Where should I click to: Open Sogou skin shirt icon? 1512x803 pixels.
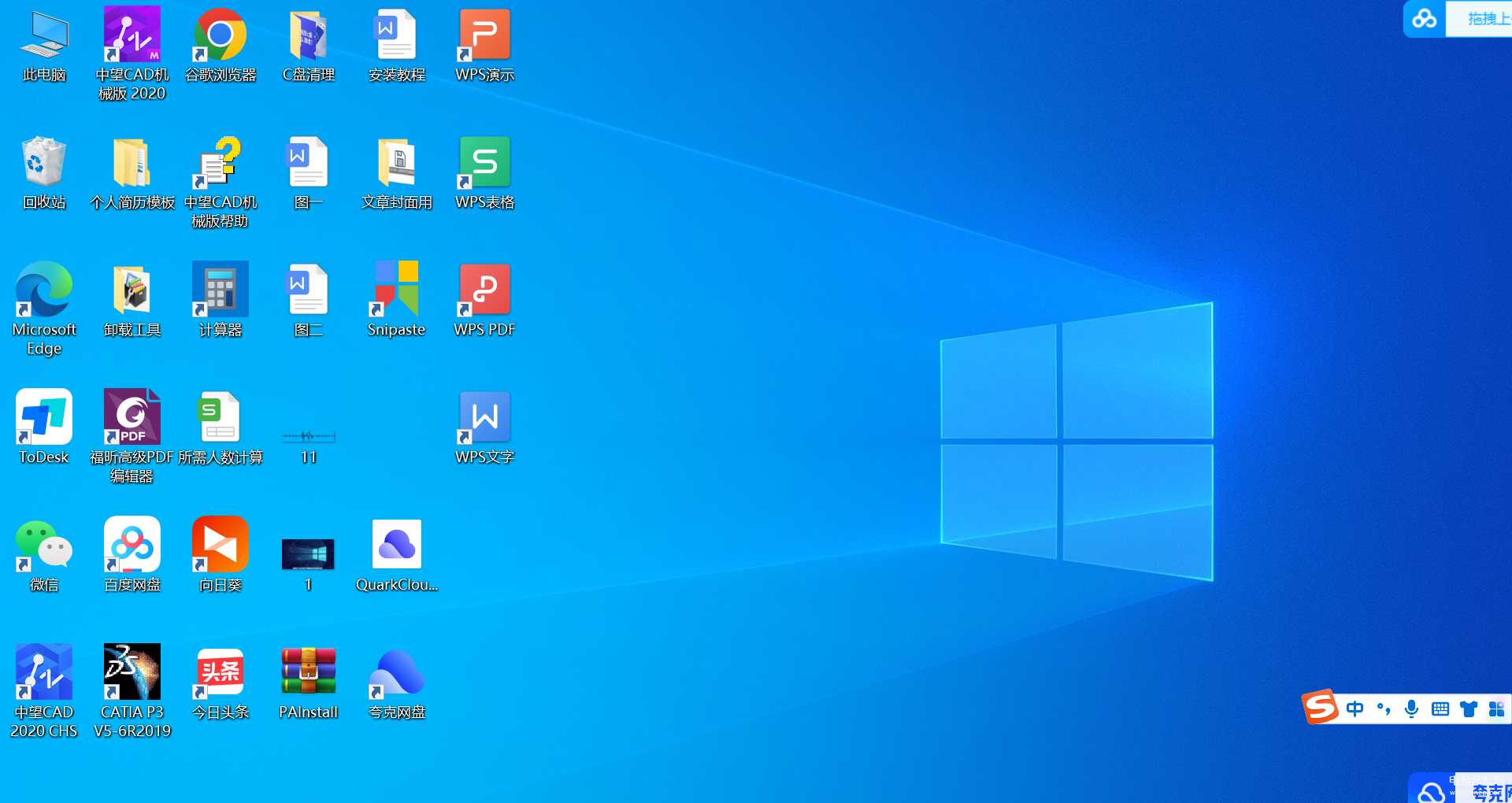coord(1469,709)
